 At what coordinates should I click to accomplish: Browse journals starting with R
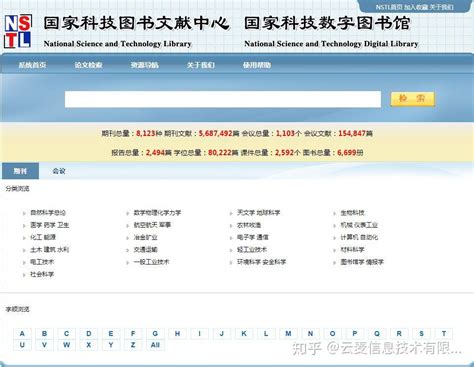[x=399, y=334]
